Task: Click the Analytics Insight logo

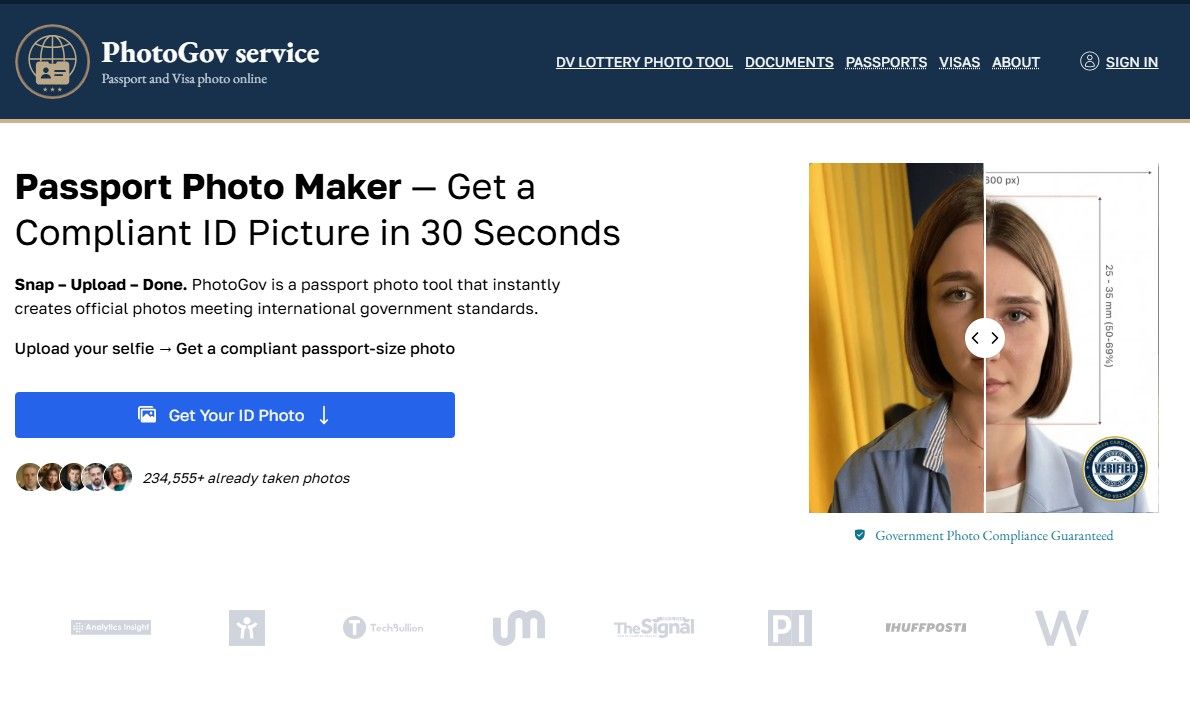Action: 111,627
